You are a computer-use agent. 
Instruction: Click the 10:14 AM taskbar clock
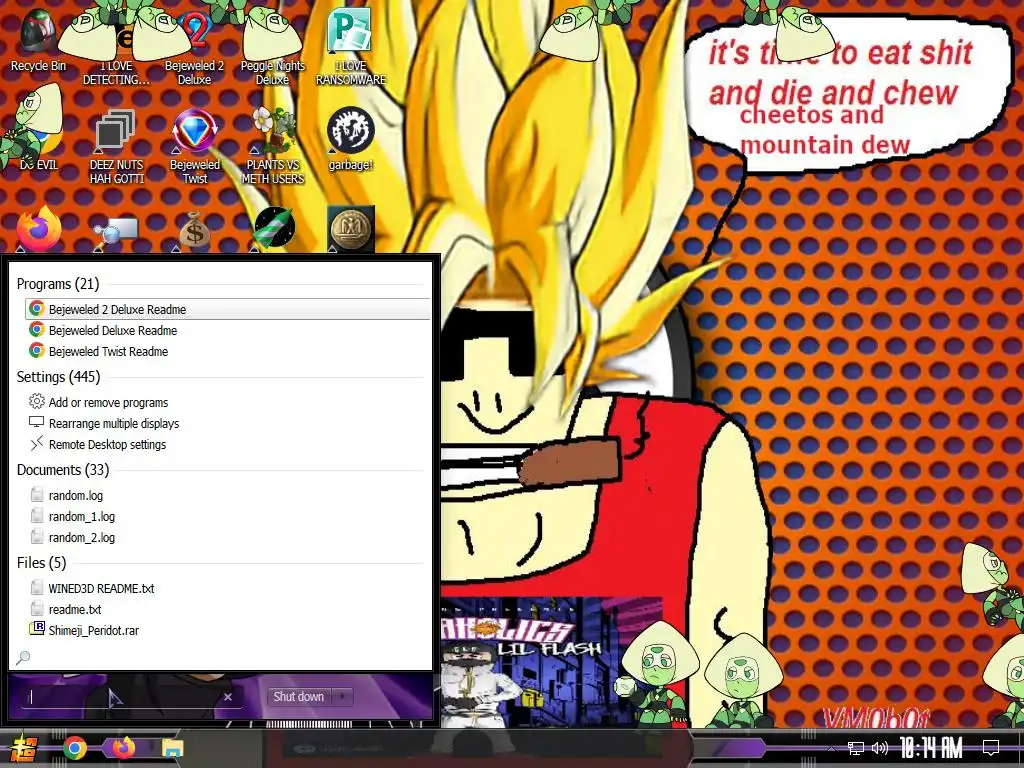coord(931,748)
